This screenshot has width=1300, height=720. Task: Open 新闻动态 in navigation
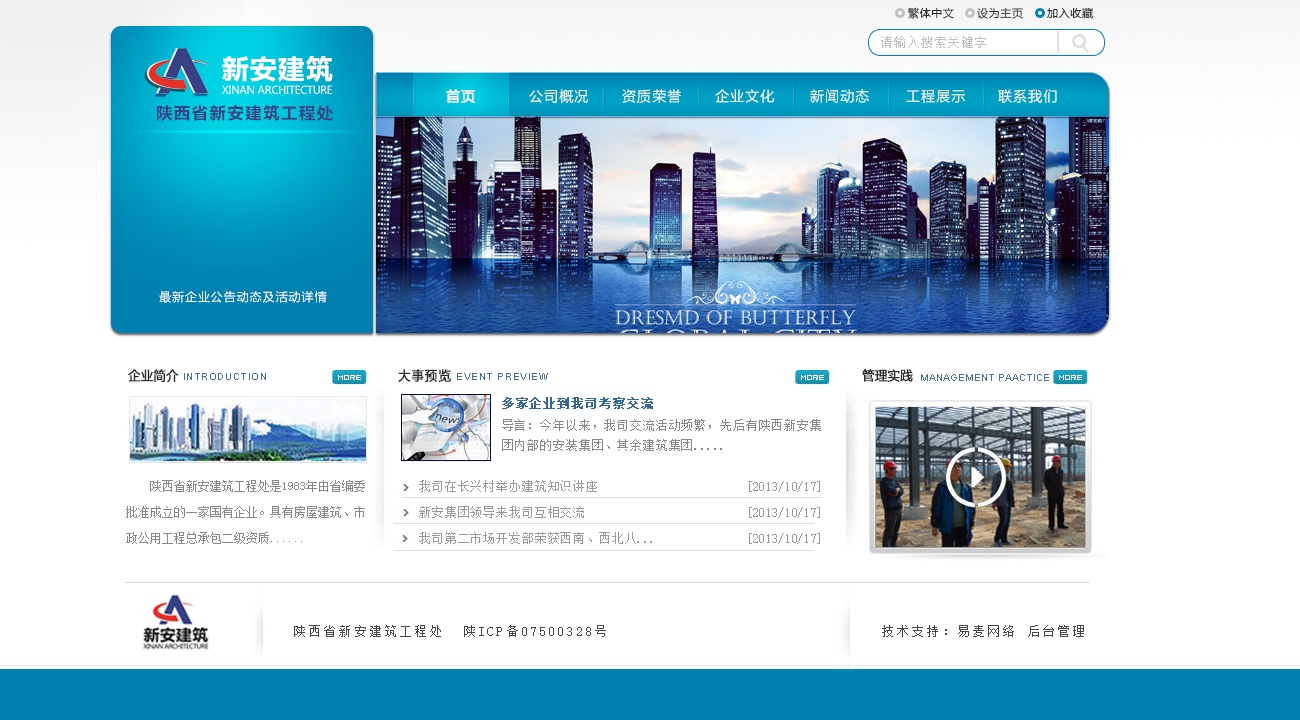[x=840, y=96]
